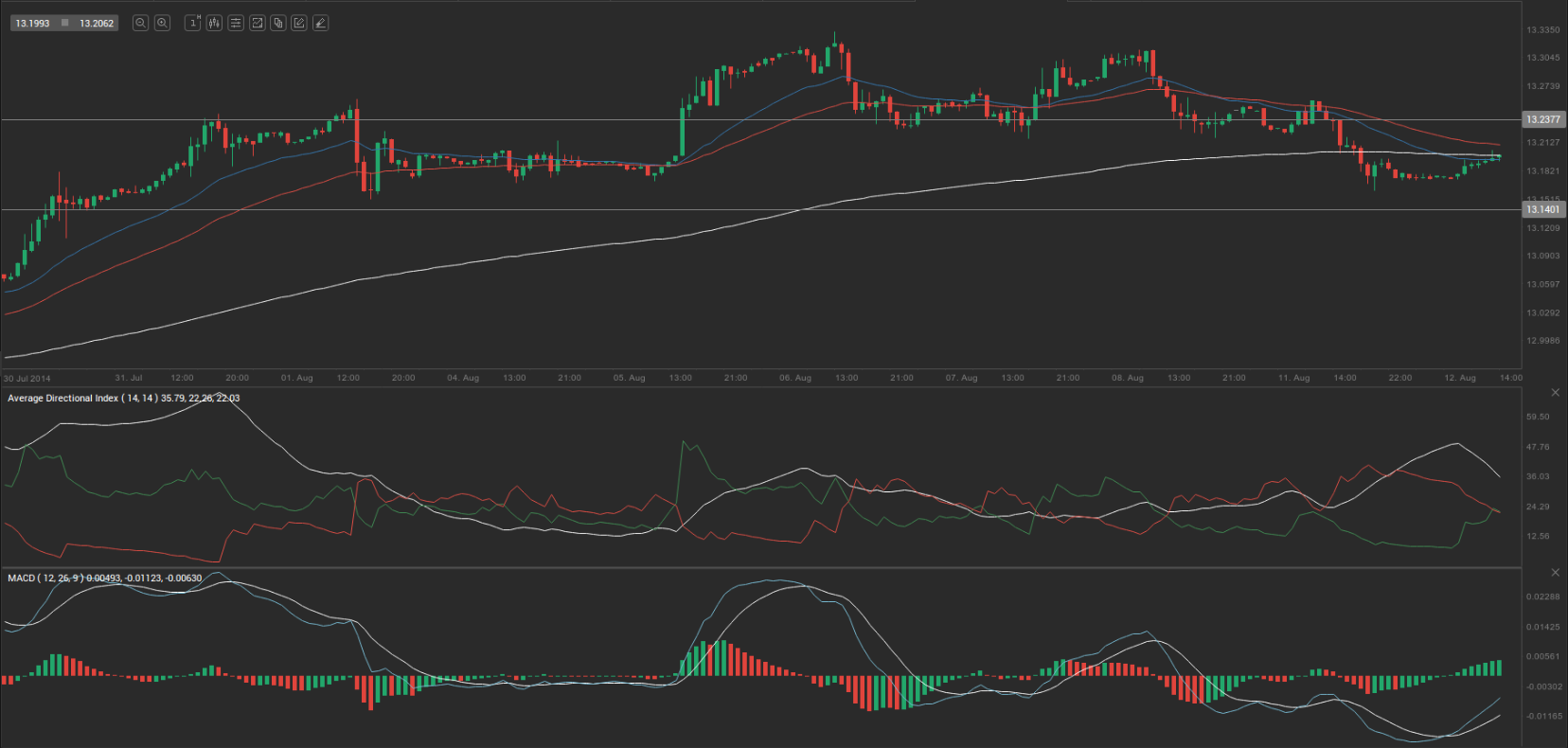This screenshot has width=1568, height=748.
Task: Click the add indicator chart icon
Action: 257,23
